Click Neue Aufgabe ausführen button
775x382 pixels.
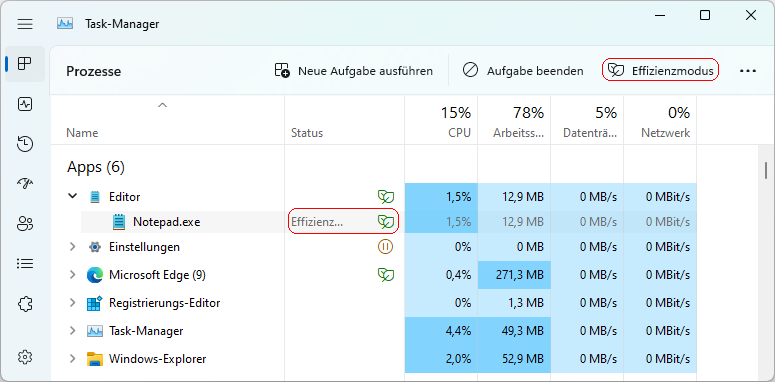pyautogui.click(x=354, y=71)
